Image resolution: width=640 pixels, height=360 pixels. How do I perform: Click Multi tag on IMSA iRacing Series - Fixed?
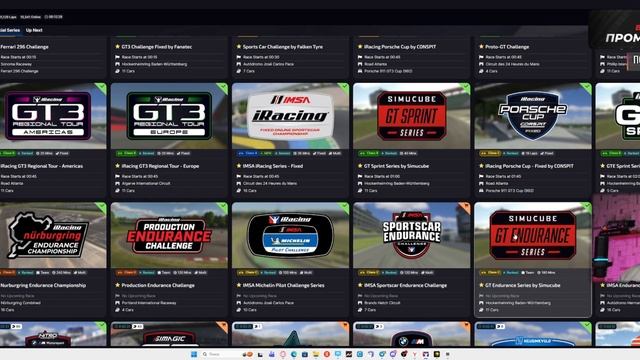(334, 153)
